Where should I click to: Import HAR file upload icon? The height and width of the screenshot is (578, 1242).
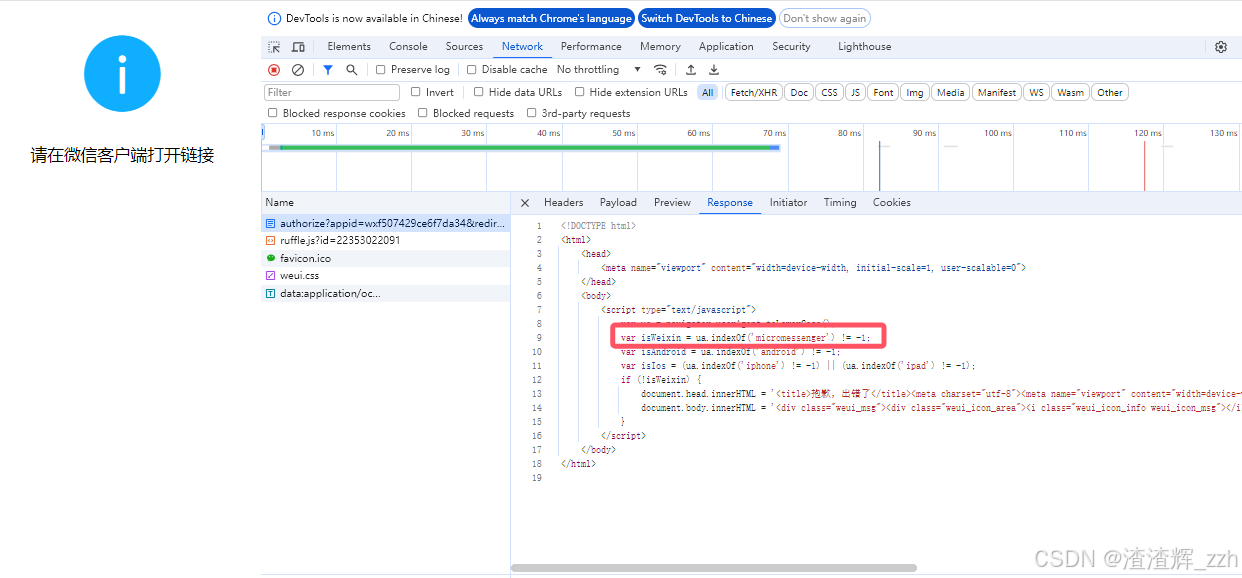[691, 70]
